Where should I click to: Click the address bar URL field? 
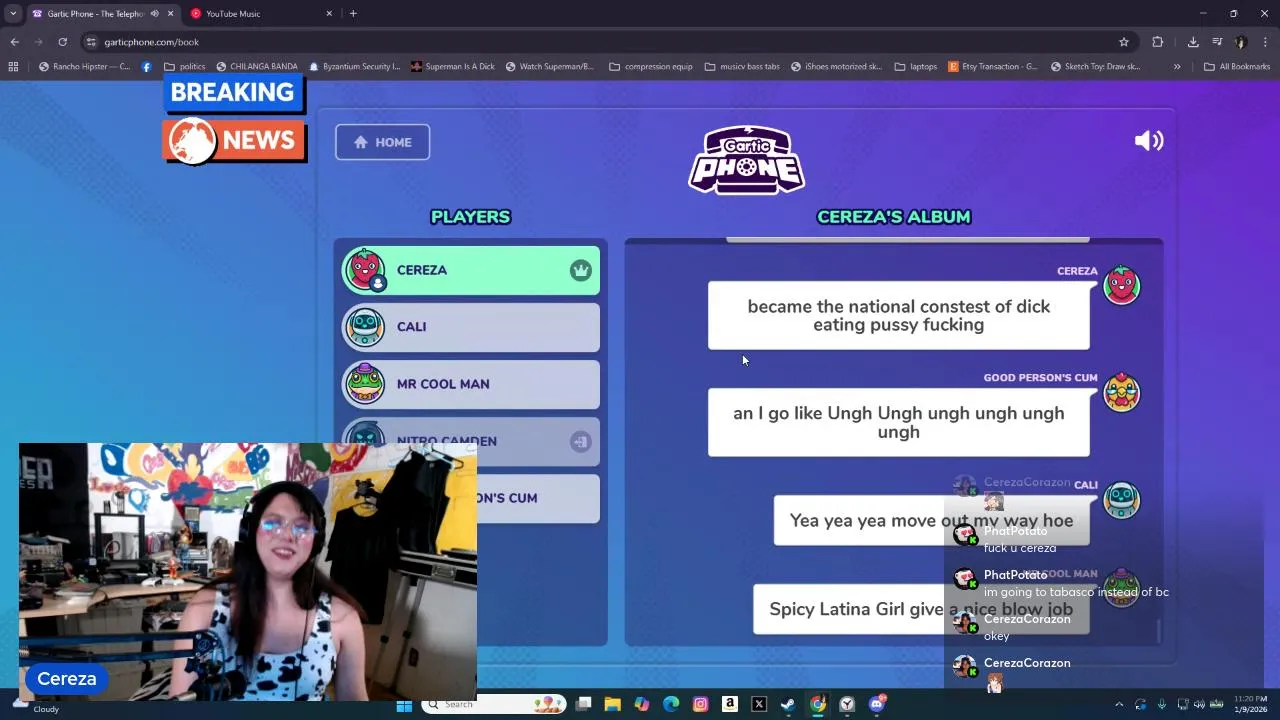pyautogui.click(x=600, y=42)
